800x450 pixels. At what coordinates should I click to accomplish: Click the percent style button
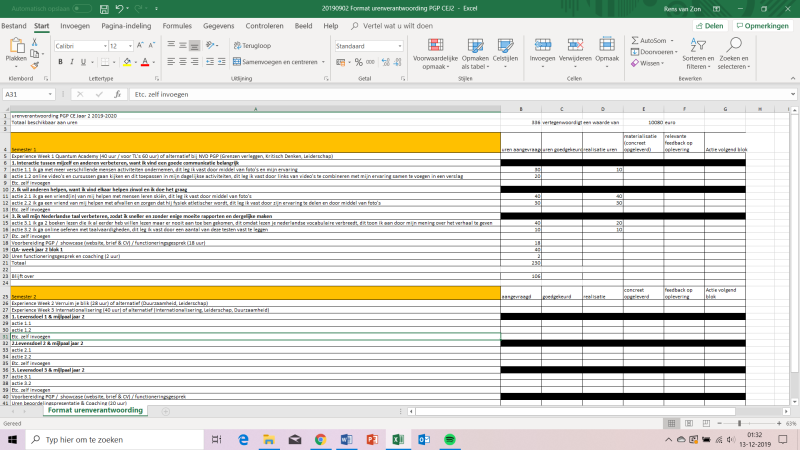359,62
